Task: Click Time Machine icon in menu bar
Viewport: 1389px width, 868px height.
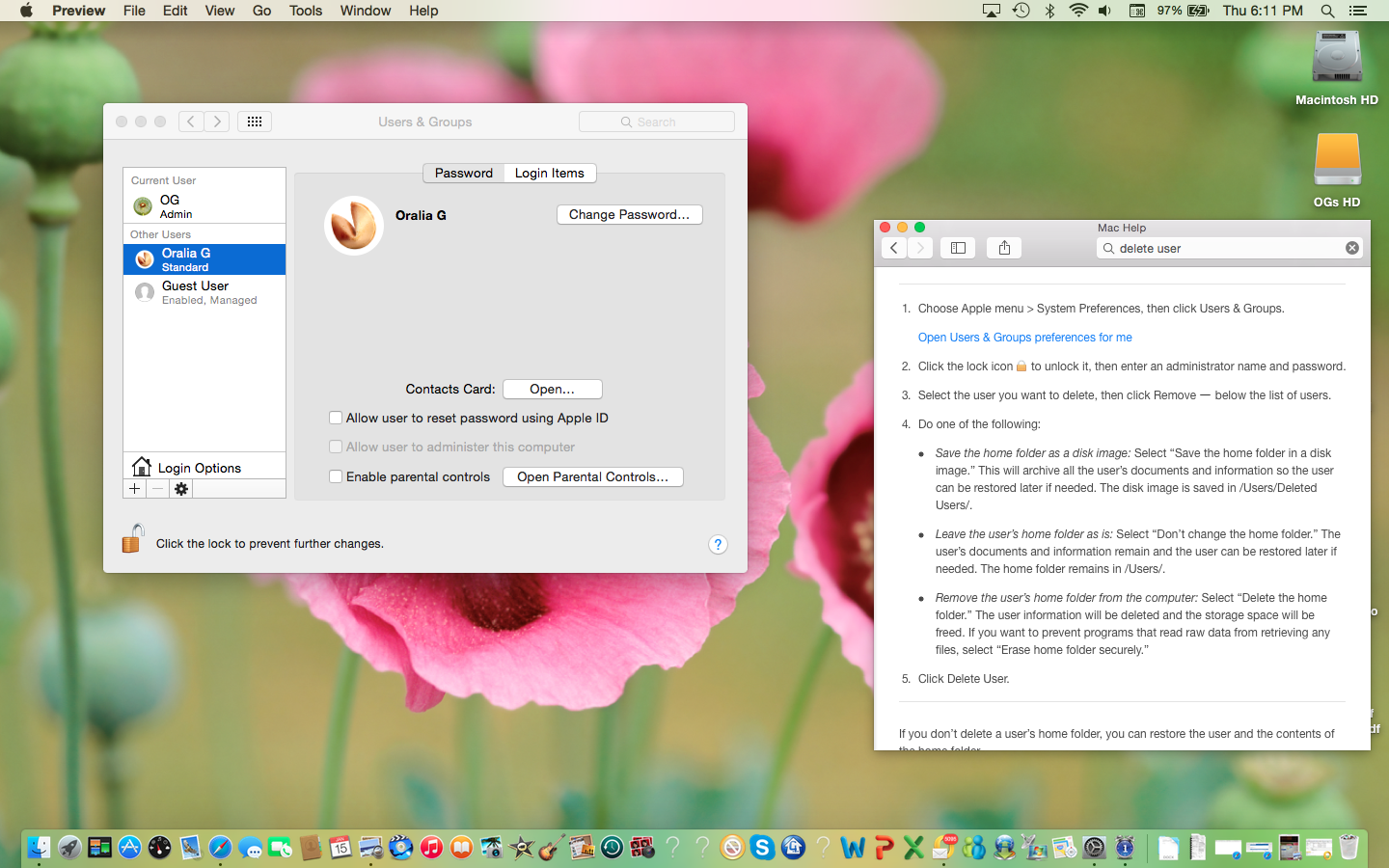Action: [x=1021, y=11]
